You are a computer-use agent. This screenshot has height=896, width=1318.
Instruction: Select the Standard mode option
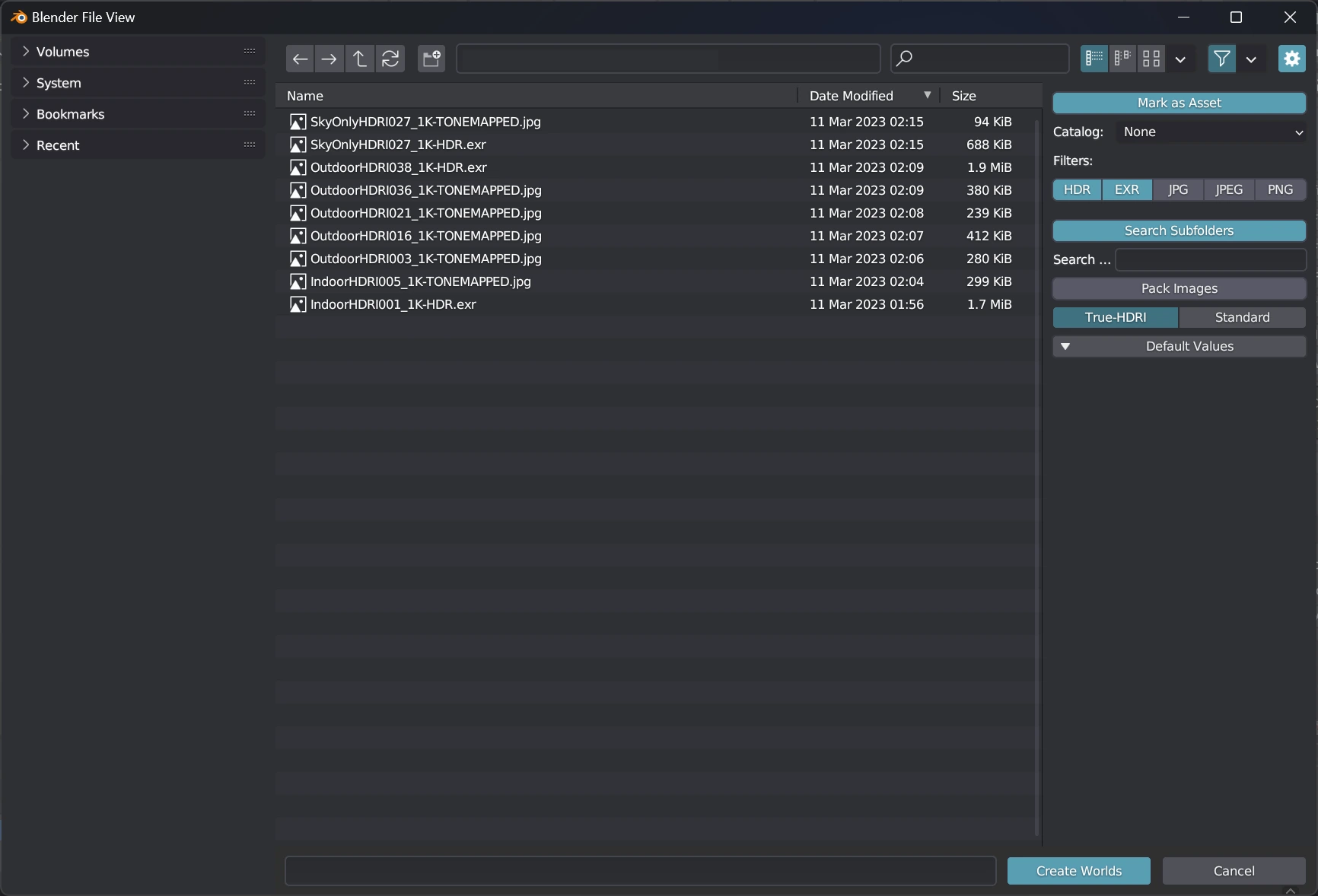[1242, 317]
